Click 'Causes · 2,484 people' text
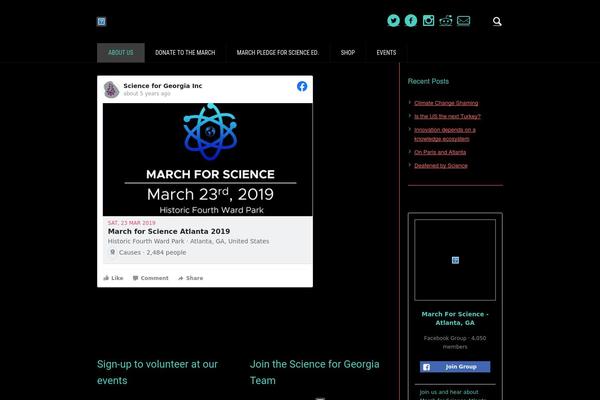Screen dimensions: 600x400 tap(152, 253)
